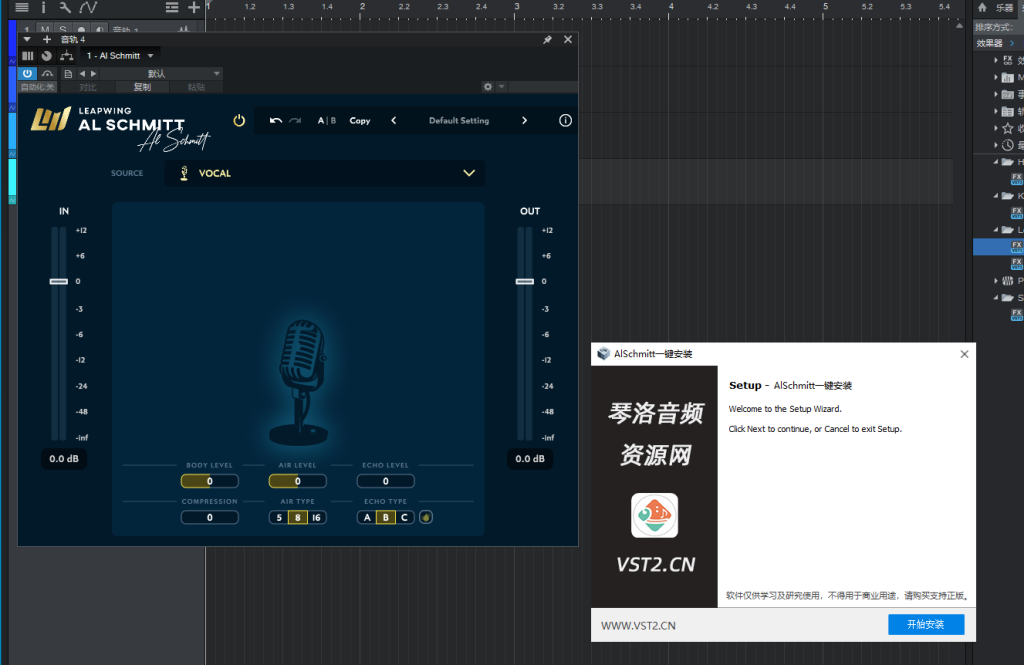The height and width of the screenshot is (665, 1024).
Task: Toggle A|B comparison
Action: [x=326, y=121]
